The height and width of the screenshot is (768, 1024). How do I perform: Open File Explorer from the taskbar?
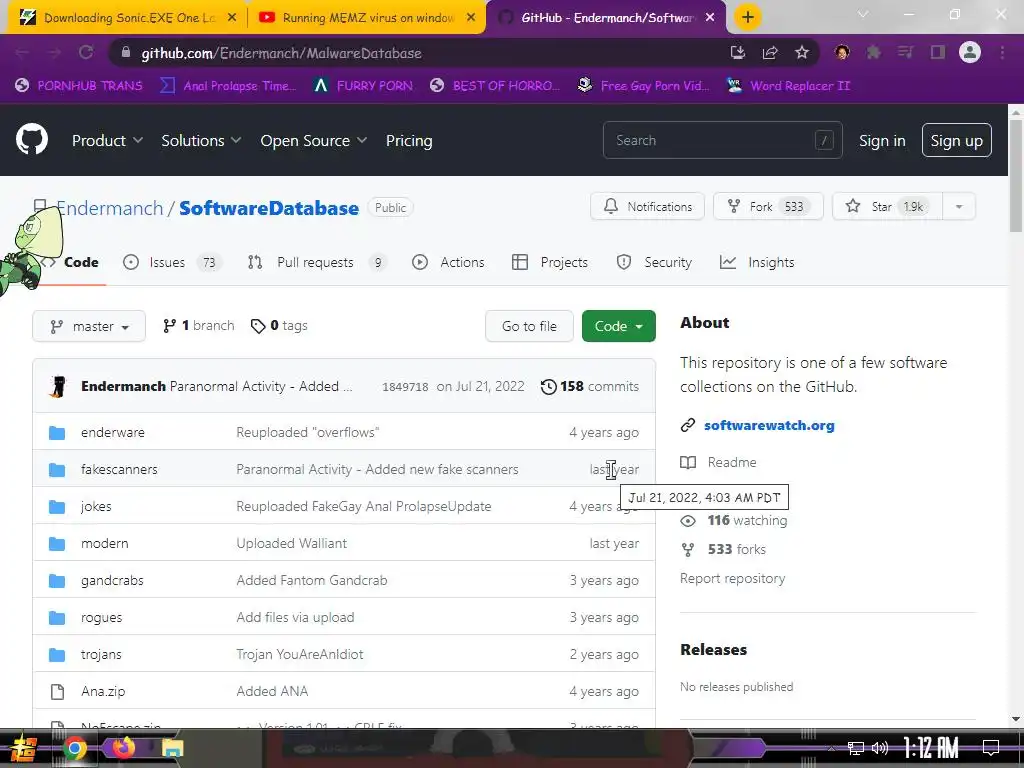click(x=172, y=749)
